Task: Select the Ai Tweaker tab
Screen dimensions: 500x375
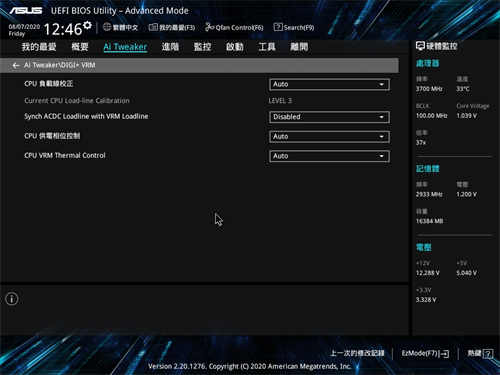Action: click(125, 47)
